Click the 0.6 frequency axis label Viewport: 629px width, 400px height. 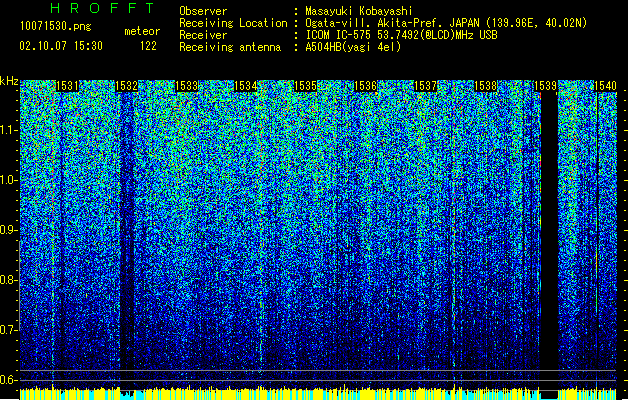click(x=8, y=380)
